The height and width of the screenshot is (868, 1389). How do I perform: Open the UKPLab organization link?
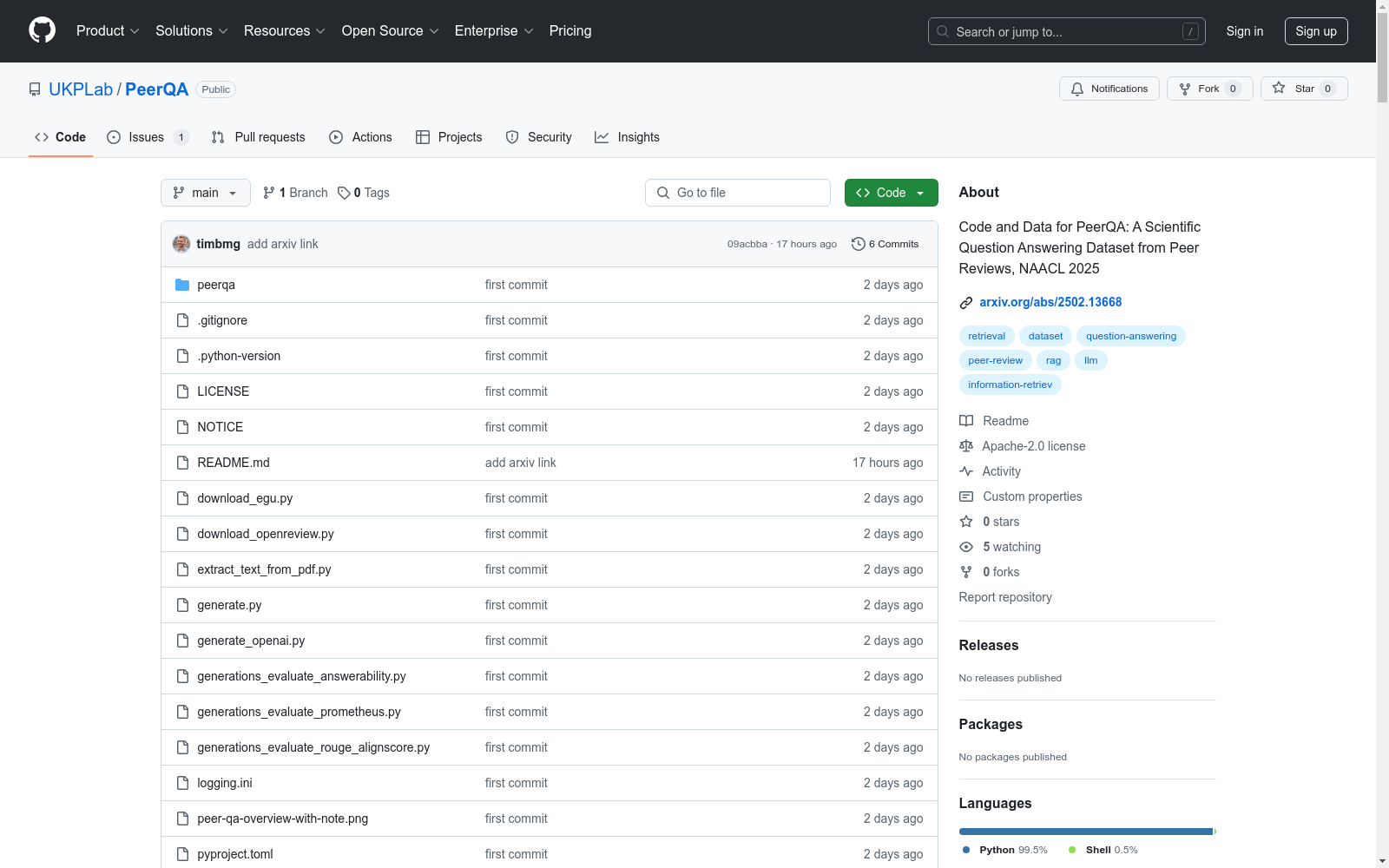coord(81,89)
